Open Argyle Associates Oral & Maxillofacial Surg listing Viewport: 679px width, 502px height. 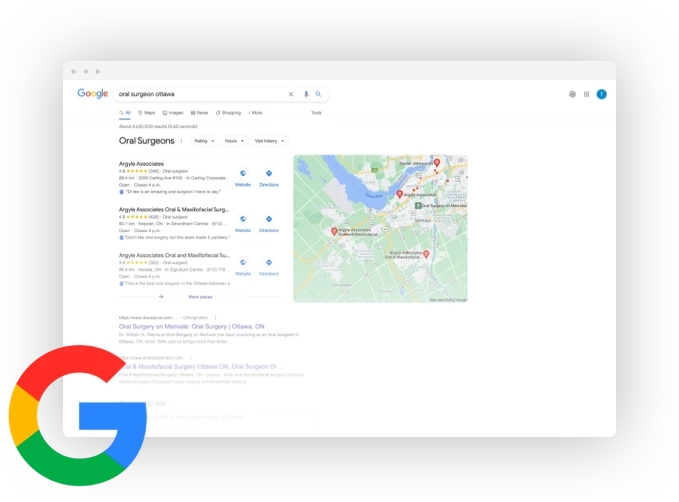coord(174,209)
